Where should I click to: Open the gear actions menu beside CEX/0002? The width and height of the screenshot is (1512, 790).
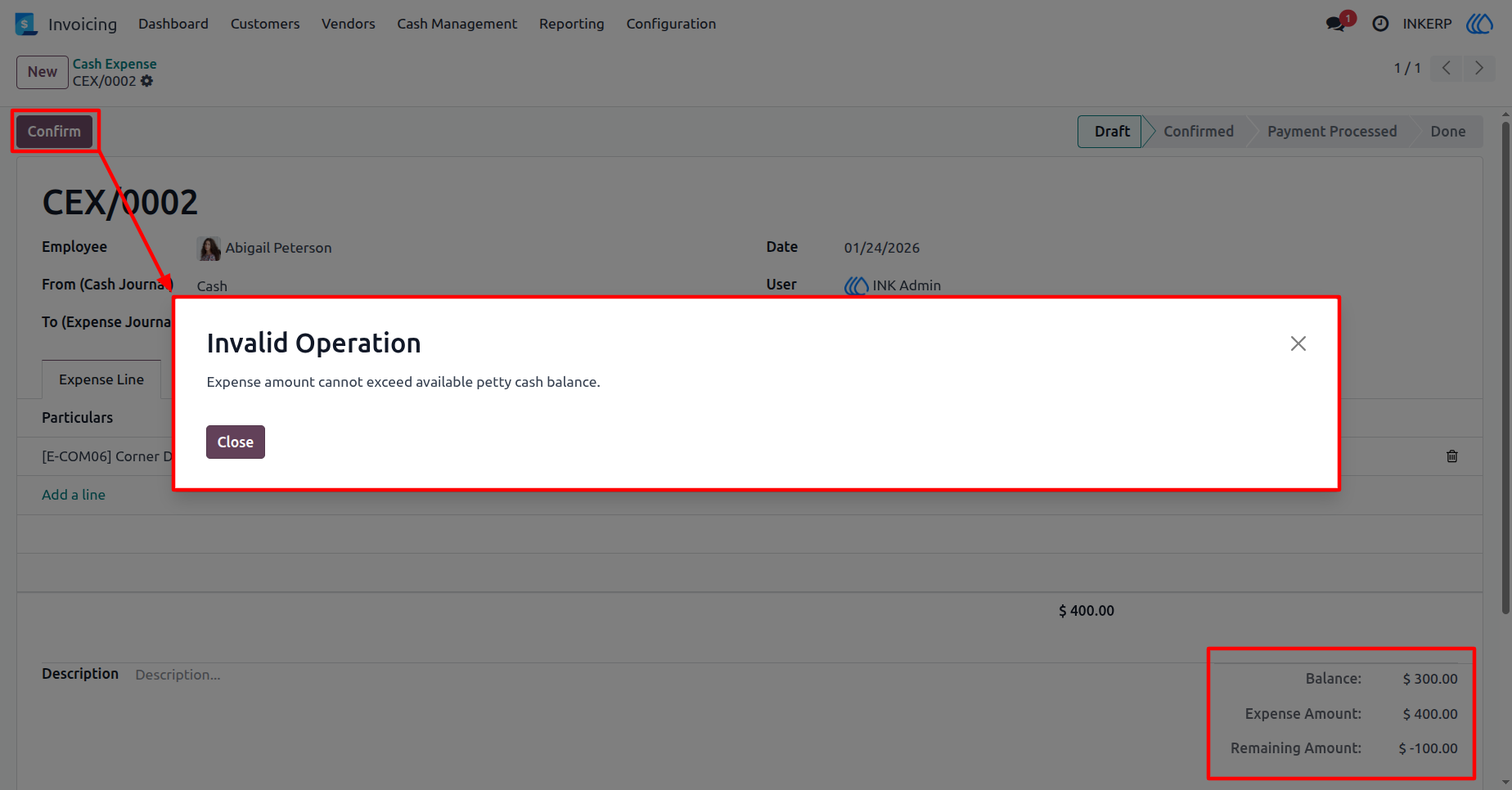pyautogui.click(x=147, y=81)
